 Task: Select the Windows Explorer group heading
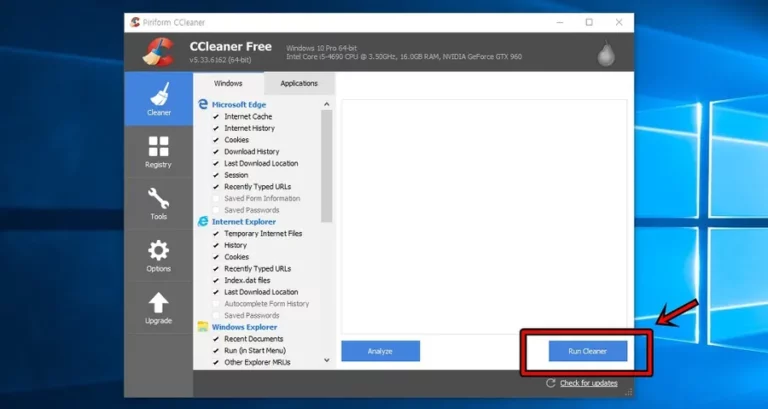(244, 327)
